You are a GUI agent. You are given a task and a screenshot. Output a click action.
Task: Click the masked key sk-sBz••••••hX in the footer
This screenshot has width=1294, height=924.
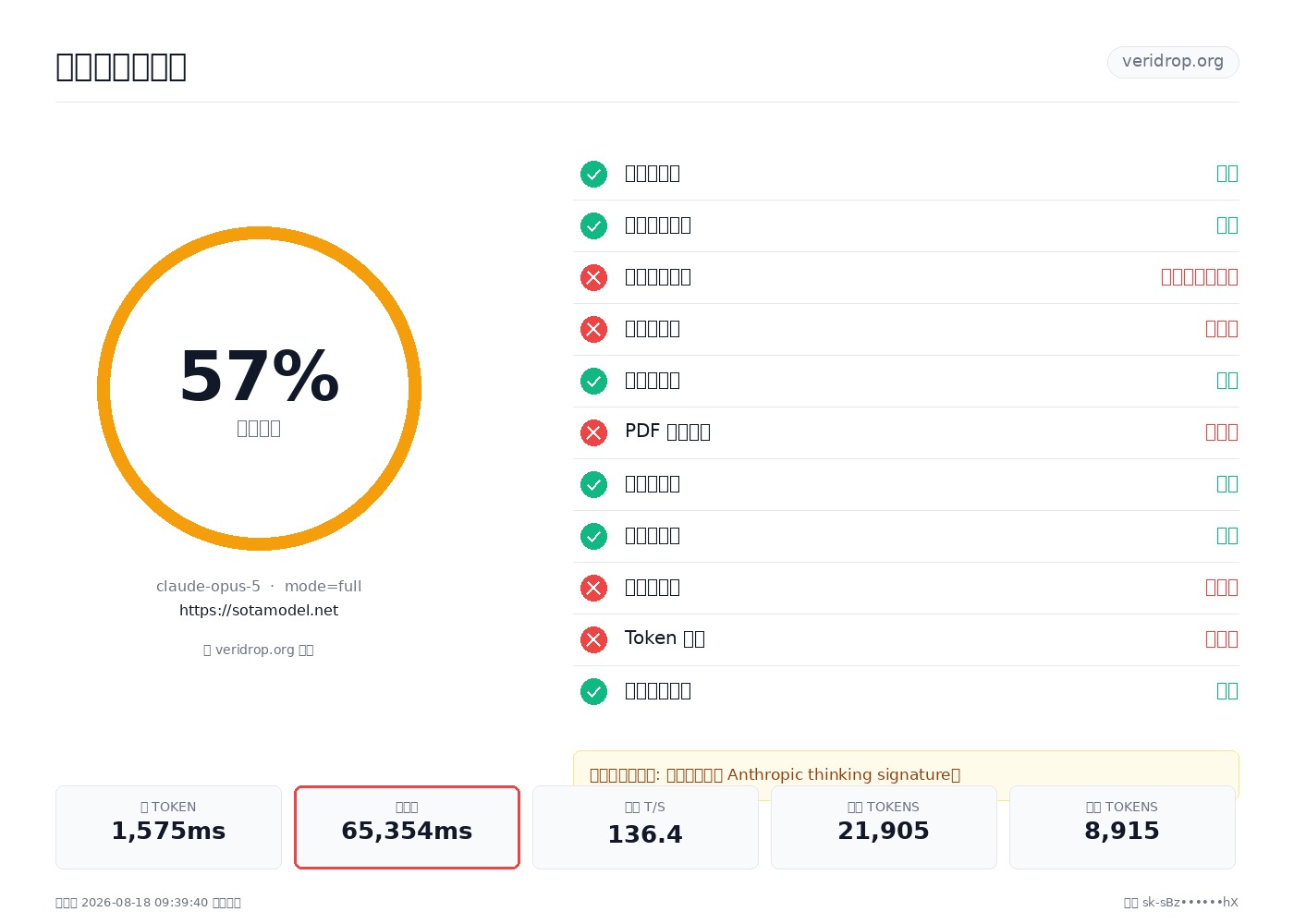pyautogui.click(x=1190, y=903)
